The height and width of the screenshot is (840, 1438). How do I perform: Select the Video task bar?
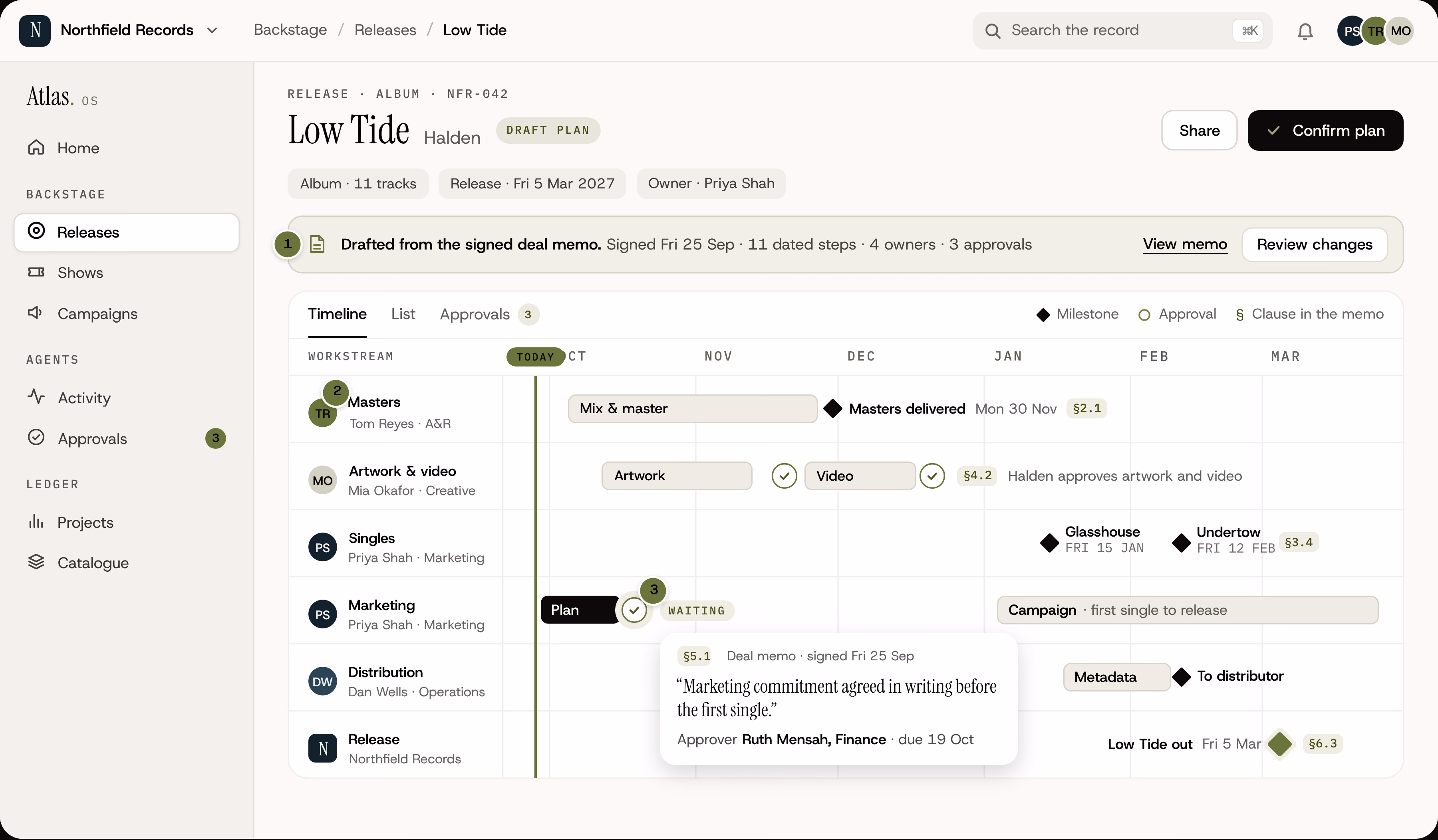(860, 475)
